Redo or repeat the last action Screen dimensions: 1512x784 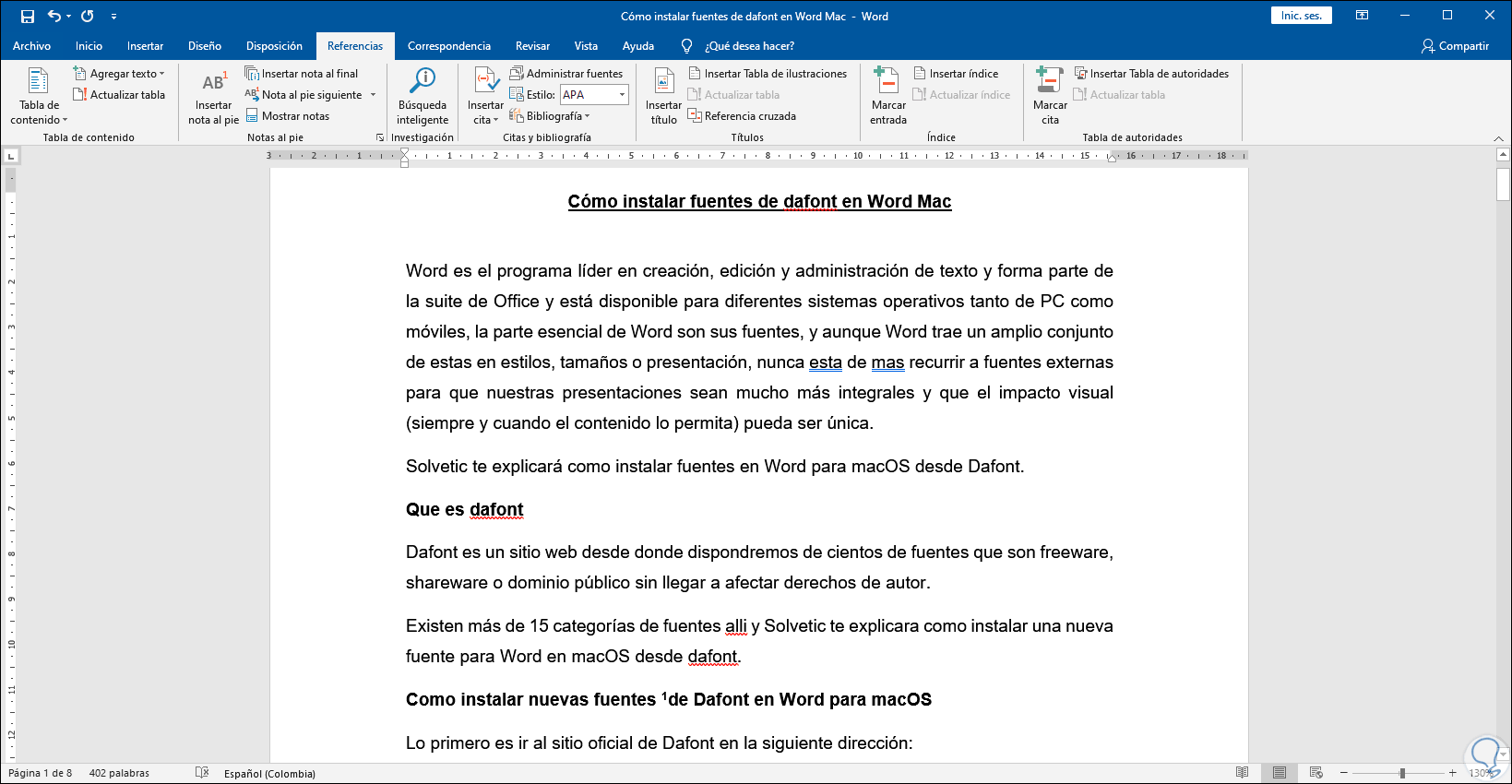[88, 16]
